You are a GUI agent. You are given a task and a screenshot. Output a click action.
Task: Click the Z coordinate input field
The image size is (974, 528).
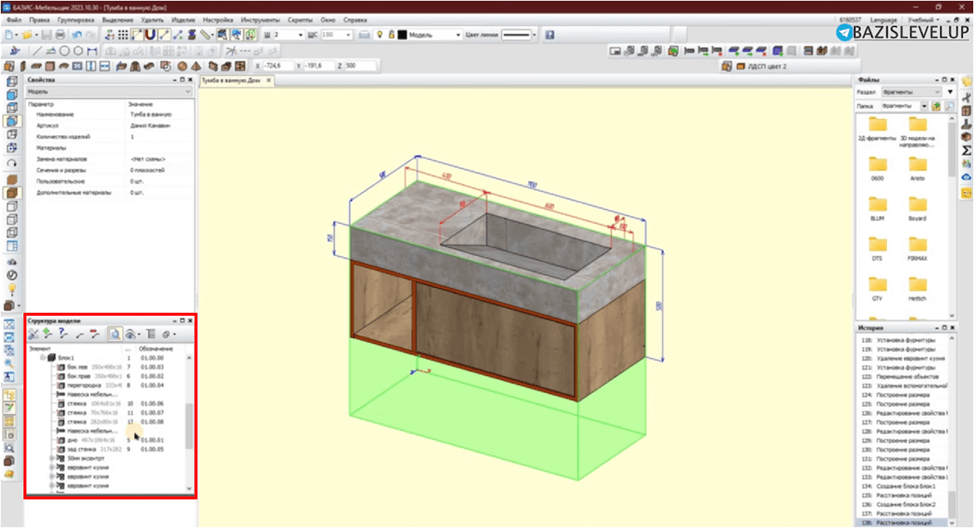coord(360,65)
